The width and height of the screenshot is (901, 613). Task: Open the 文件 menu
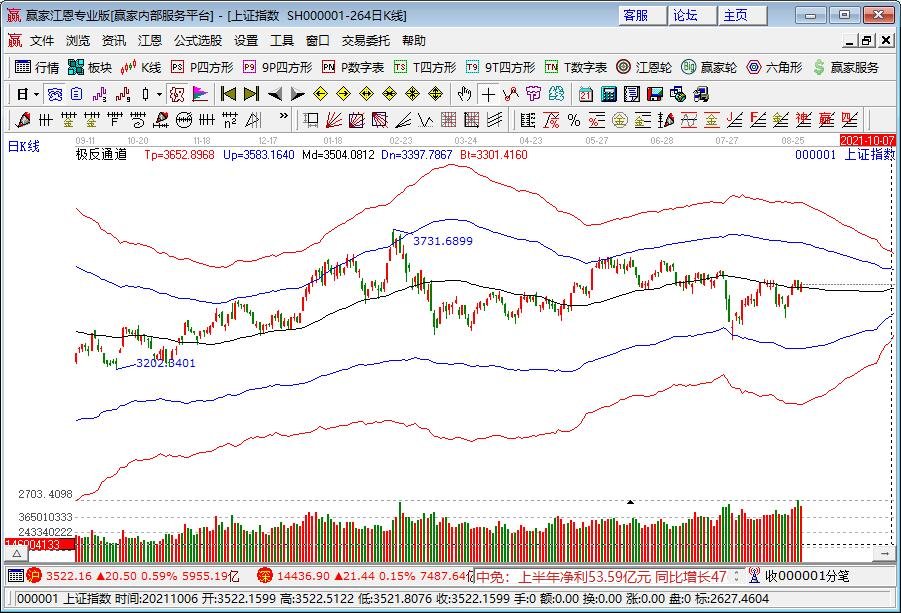click(x=42, y=41)
